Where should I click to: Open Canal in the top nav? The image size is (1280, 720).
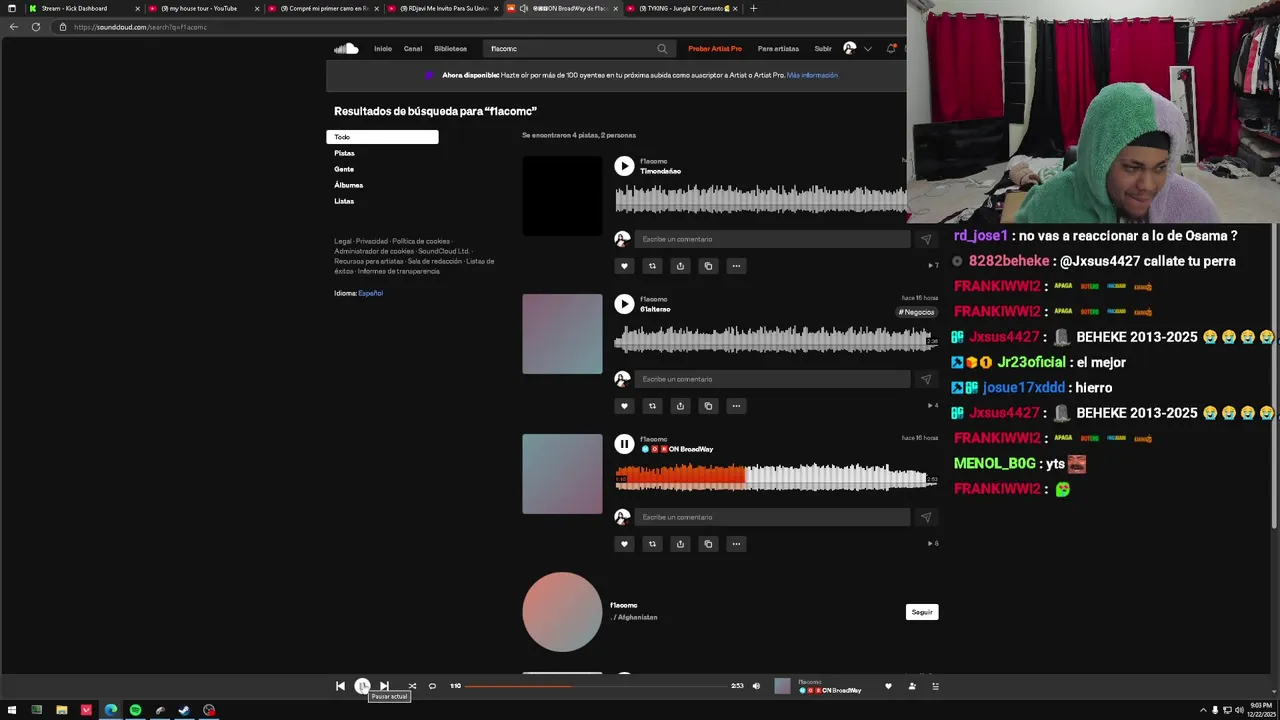(413, 48)
